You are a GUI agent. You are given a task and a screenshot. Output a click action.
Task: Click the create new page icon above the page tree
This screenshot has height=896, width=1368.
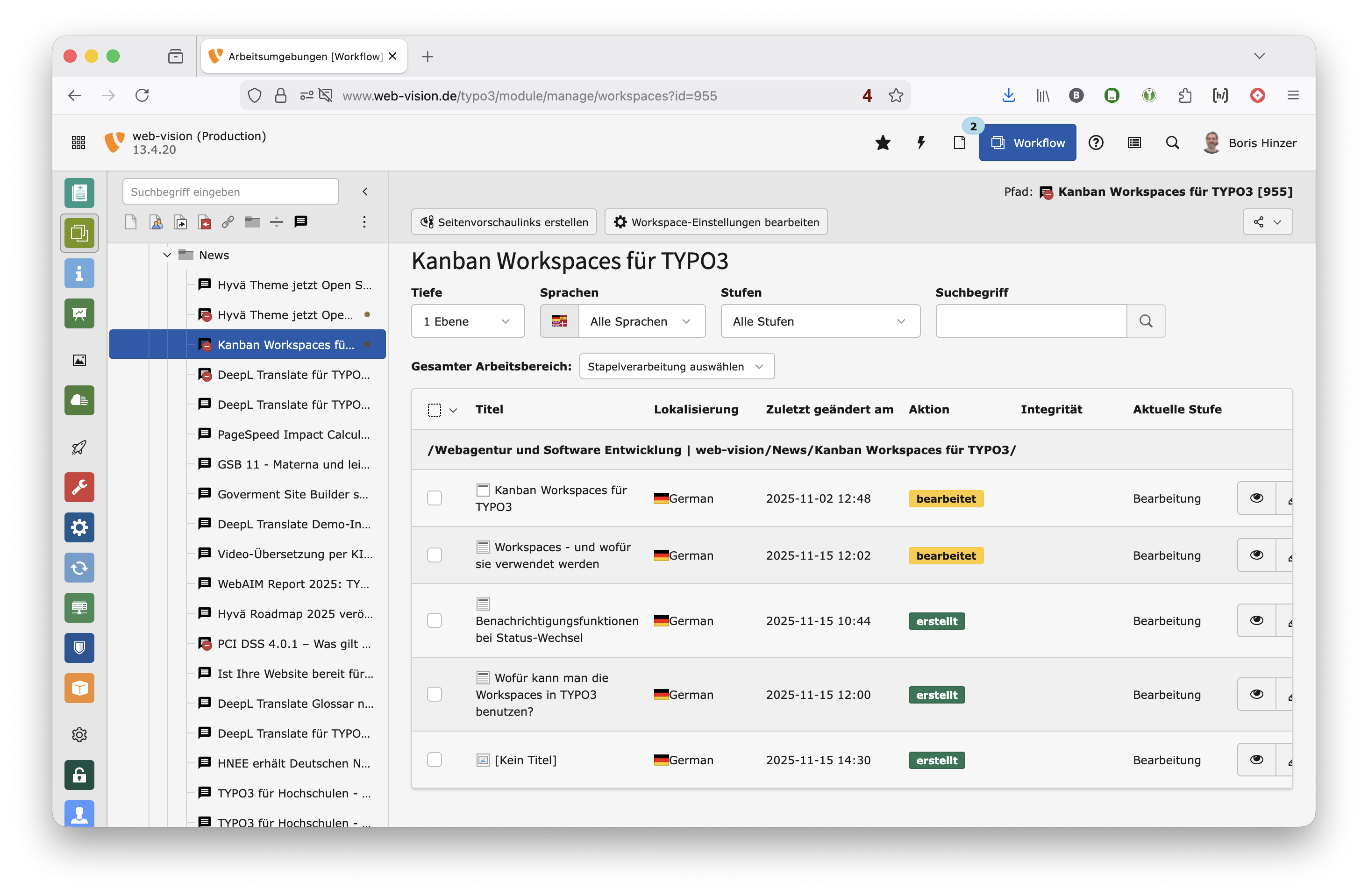pyautogui.click(x=130, y=222)
